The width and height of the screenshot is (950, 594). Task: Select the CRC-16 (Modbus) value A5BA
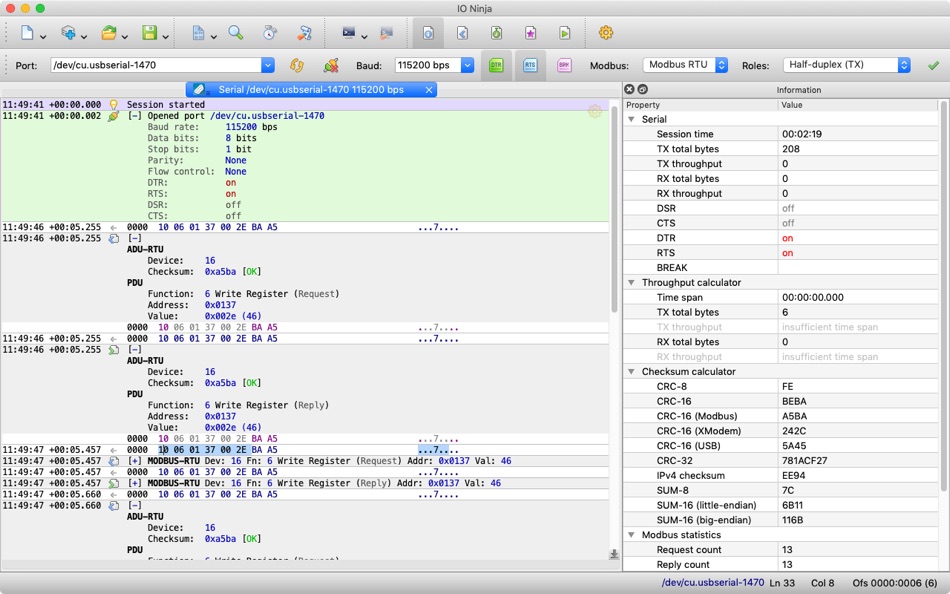[x=794, y=416]
